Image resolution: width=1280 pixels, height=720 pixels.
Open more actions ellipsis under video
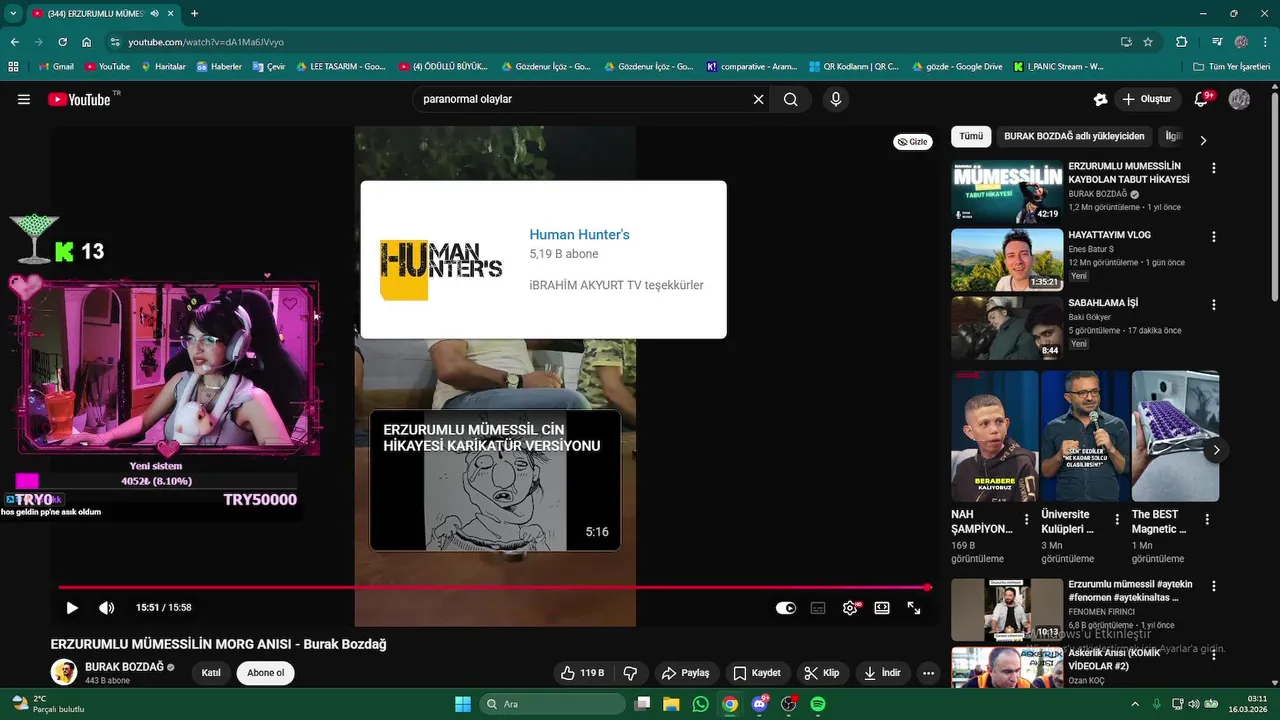[x=928, y=673]
